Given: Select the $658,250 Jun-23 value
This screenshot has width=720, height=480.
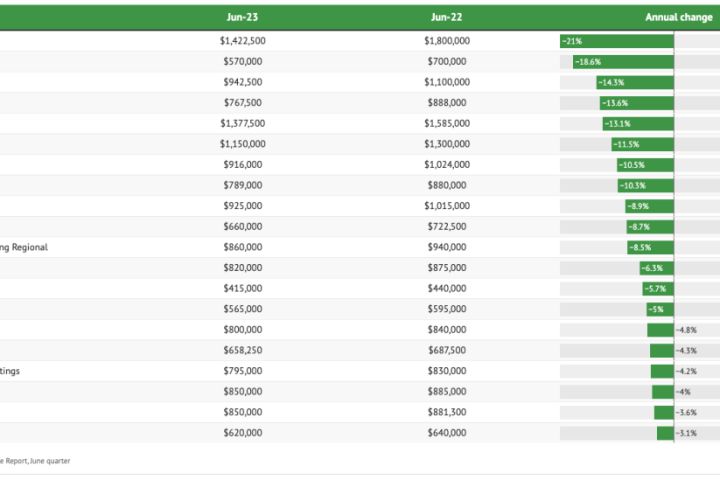Looking at the screenshot, I should tap(243, 350).
